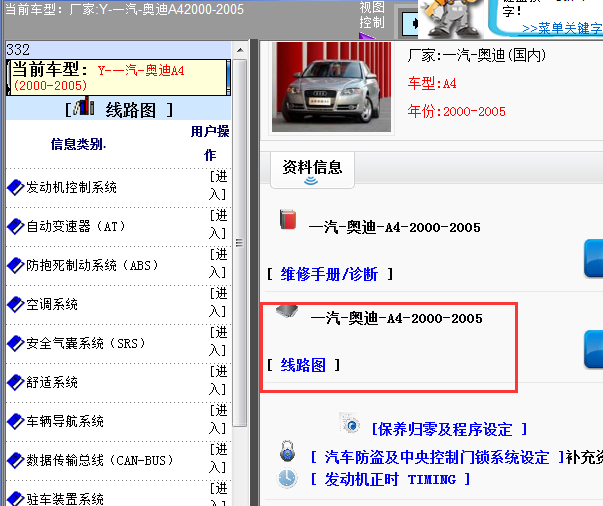Click the 舒适系统 category text
The width and height of the screenshot is (603, 506).
click(x=52, y=383)
